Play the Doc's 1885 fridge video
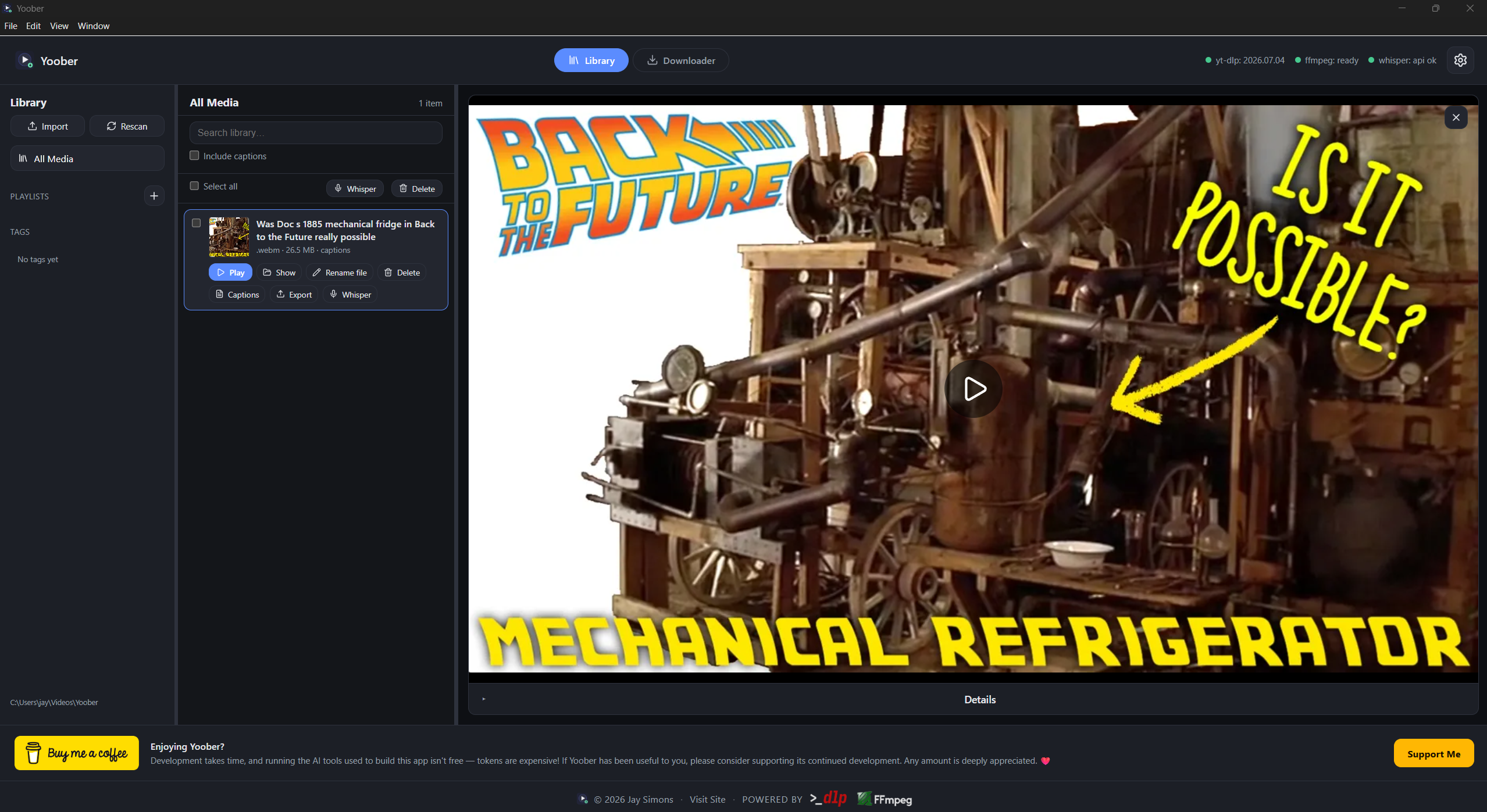 point(230,272)
